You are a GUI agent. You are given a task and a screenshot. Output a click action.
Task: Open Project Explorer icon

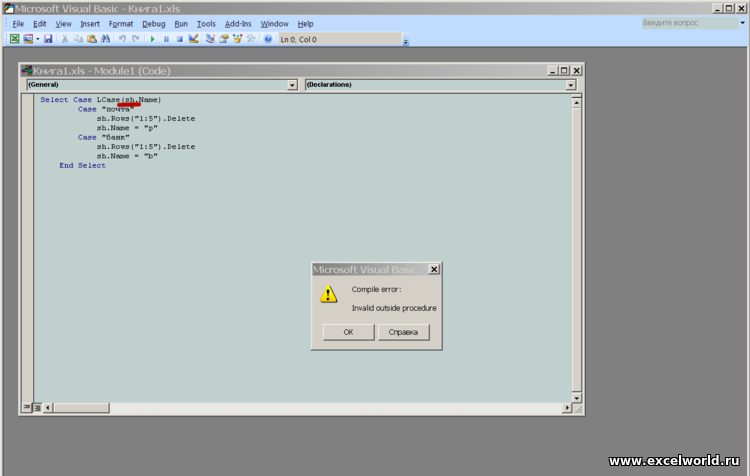(x=210, y=39)
